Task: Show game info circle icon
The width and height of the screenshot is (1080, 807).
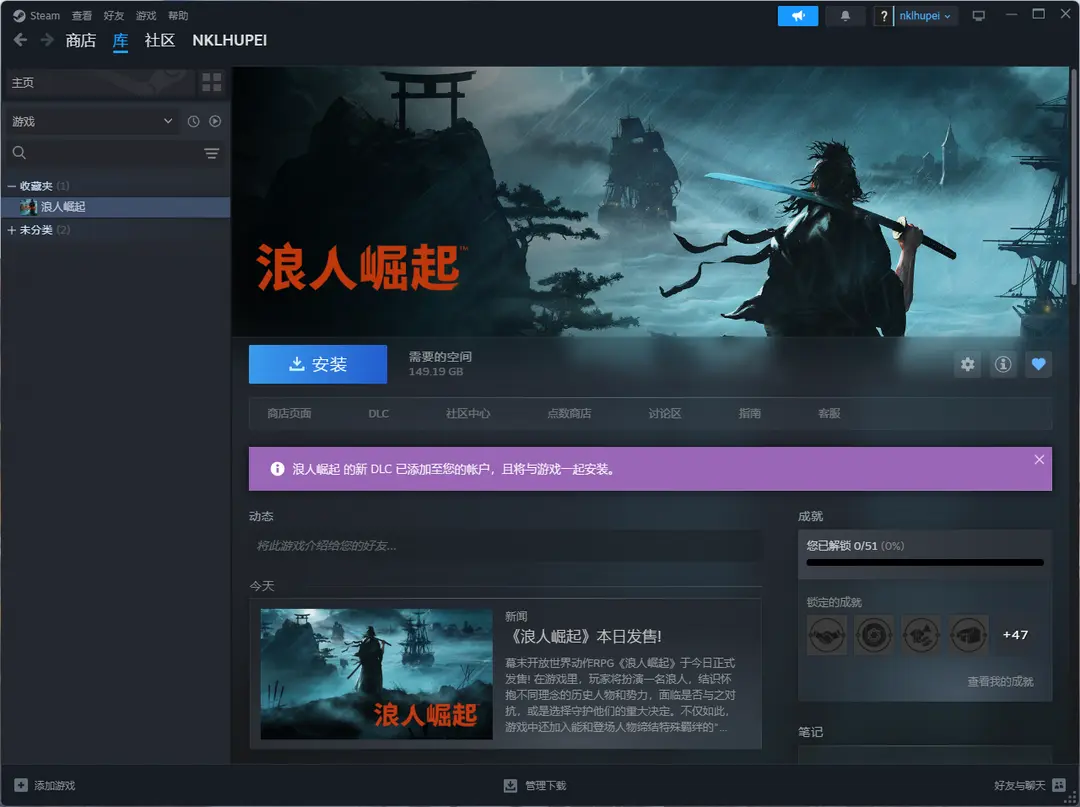Action: (1003, 364)
